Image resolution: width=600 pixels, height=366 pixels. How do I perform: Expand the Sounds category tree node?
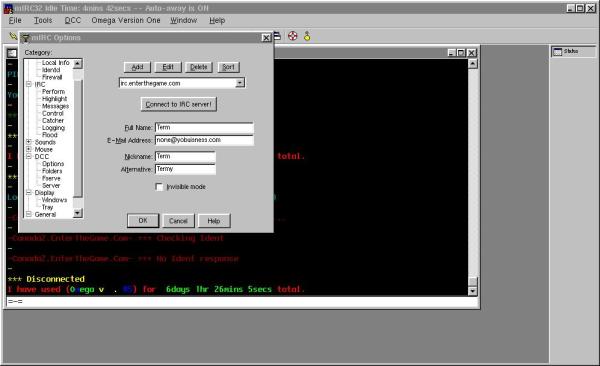(x=29, y=142)
